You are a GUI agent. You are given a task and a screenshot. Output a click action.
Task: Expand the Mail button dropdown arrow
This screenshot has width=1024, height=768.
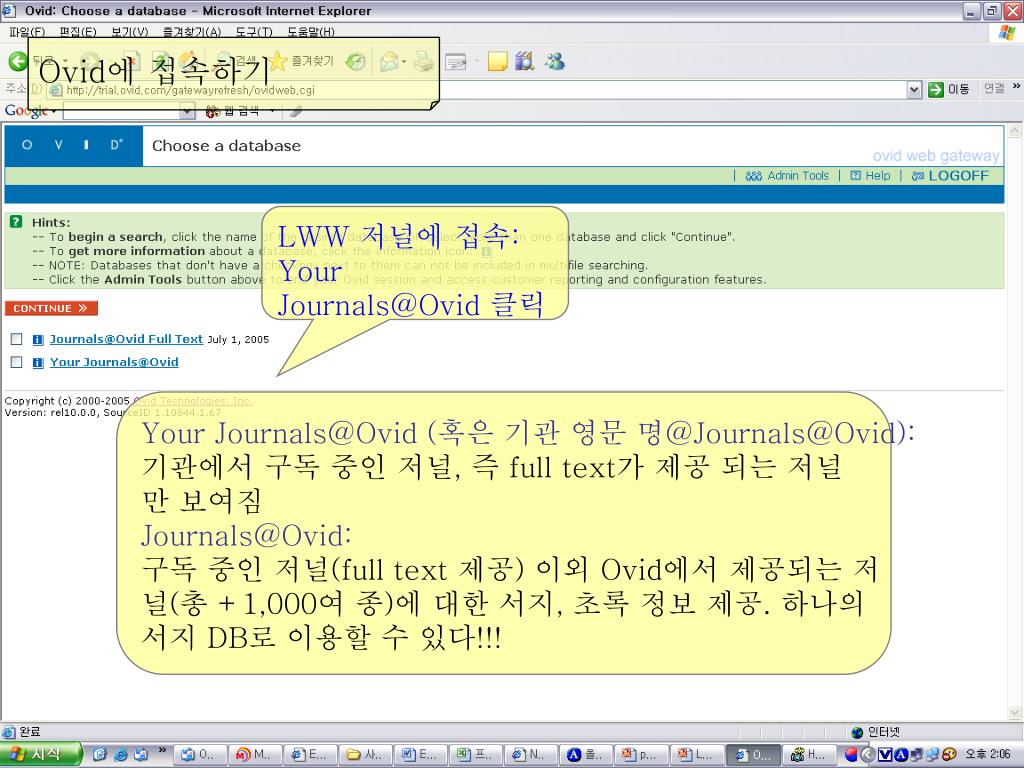coord(404,62)
